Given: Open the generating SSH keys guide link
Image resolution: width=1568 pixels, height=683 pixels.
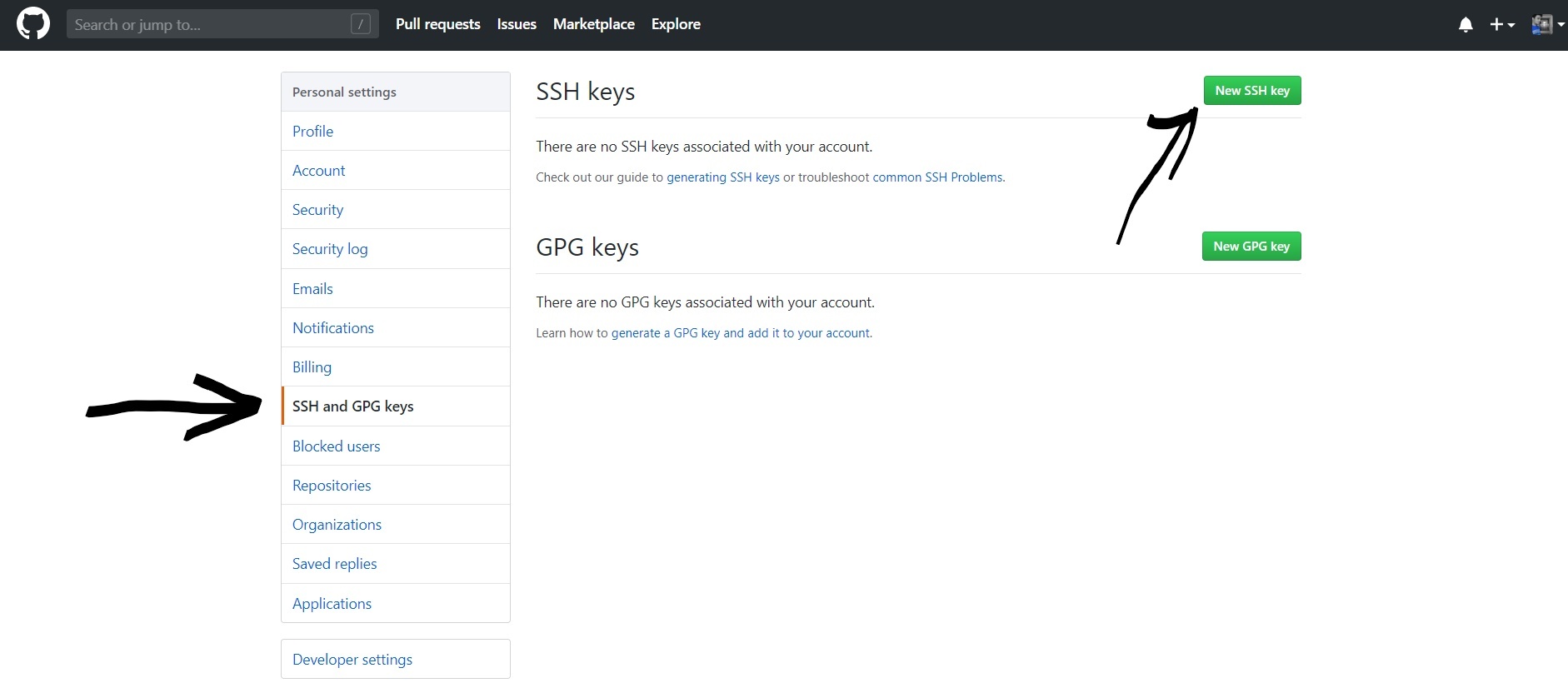Looking at the screenshot, I should 722,177.
